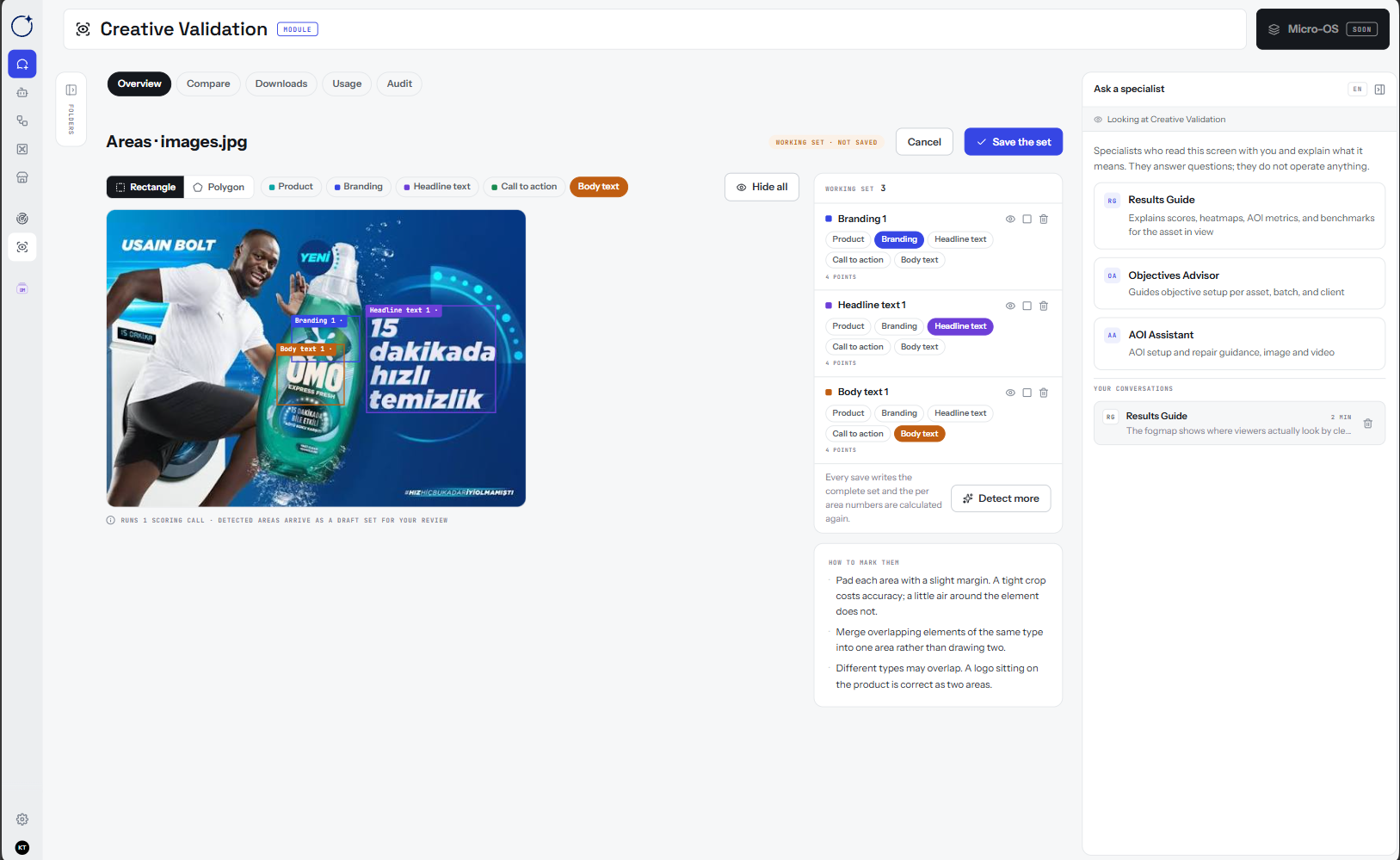Image resolution: width=1400 pixels, height=860 pixels.
Task: Pick the Branding area type in toolbar
Action: pos(358,187)
